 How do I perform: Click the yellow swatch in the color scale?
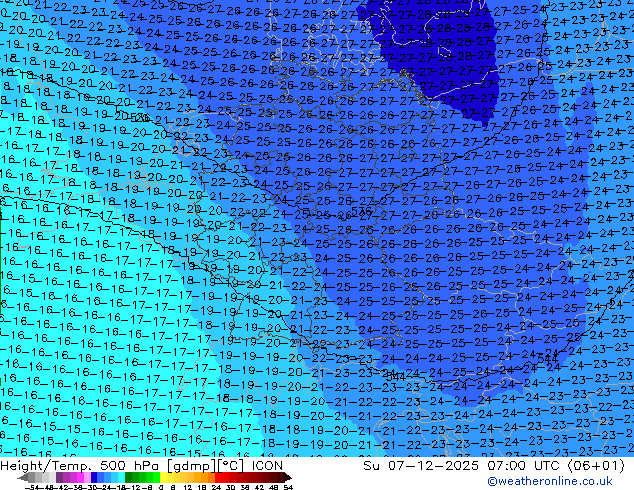[164, 478]
